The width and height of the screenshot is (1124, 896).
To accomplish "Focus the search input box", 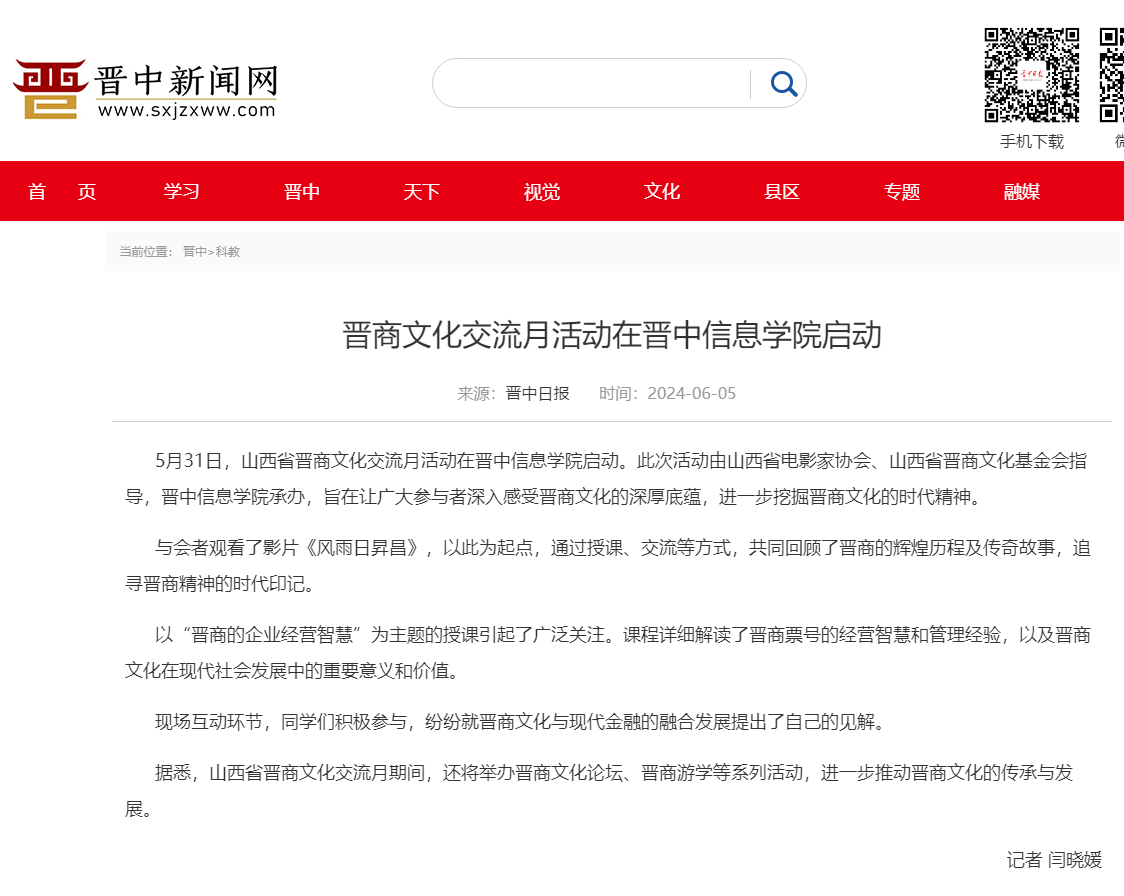I will [591, 84].
